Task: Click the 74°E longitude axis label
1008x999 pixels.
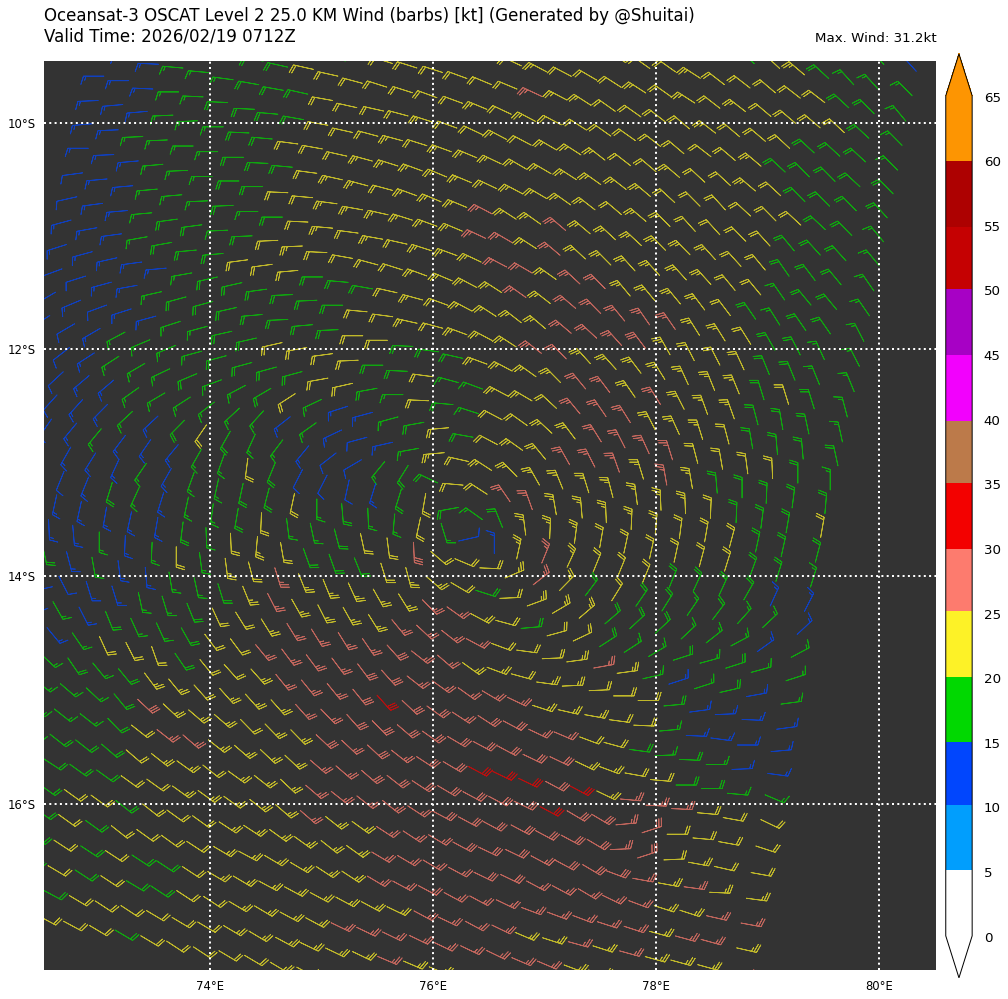Action: 210,986
